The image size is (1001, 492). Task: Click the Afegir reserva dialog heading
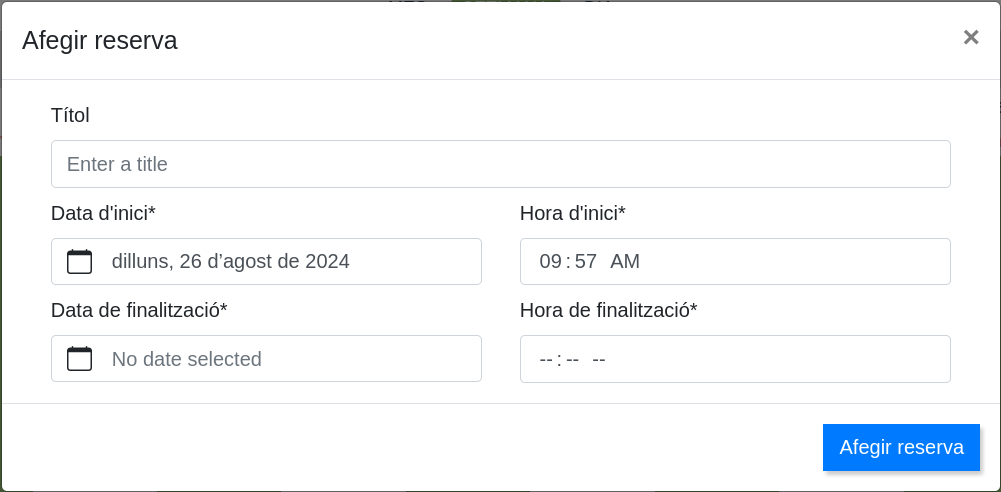pos(100,40)
